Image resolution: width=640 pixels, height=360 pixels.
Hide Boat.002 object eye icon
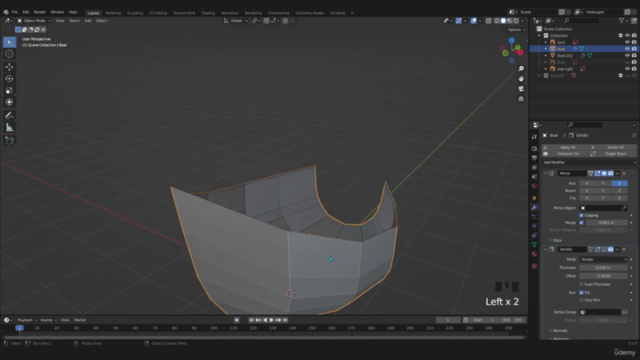pos(627,56)
